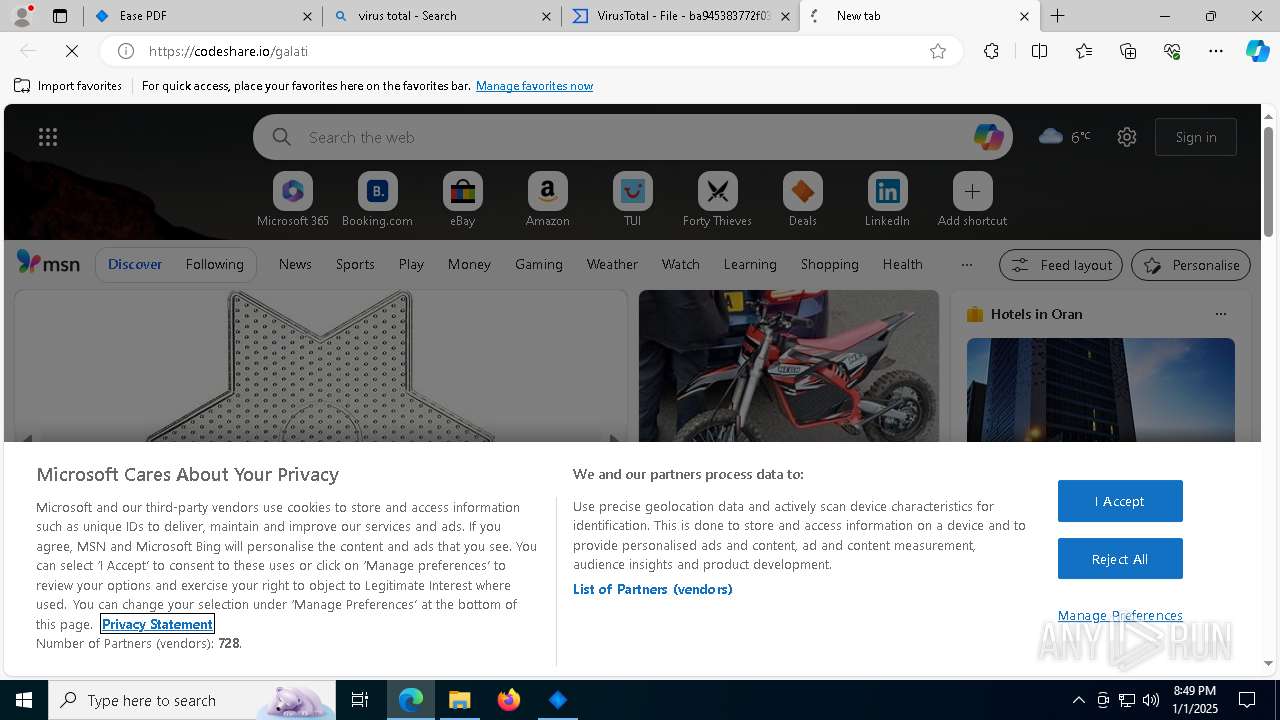Viewport: 1280px width, 720px height.
Task: Expand more categories ellipsis after Health
Action: point(966,265)
